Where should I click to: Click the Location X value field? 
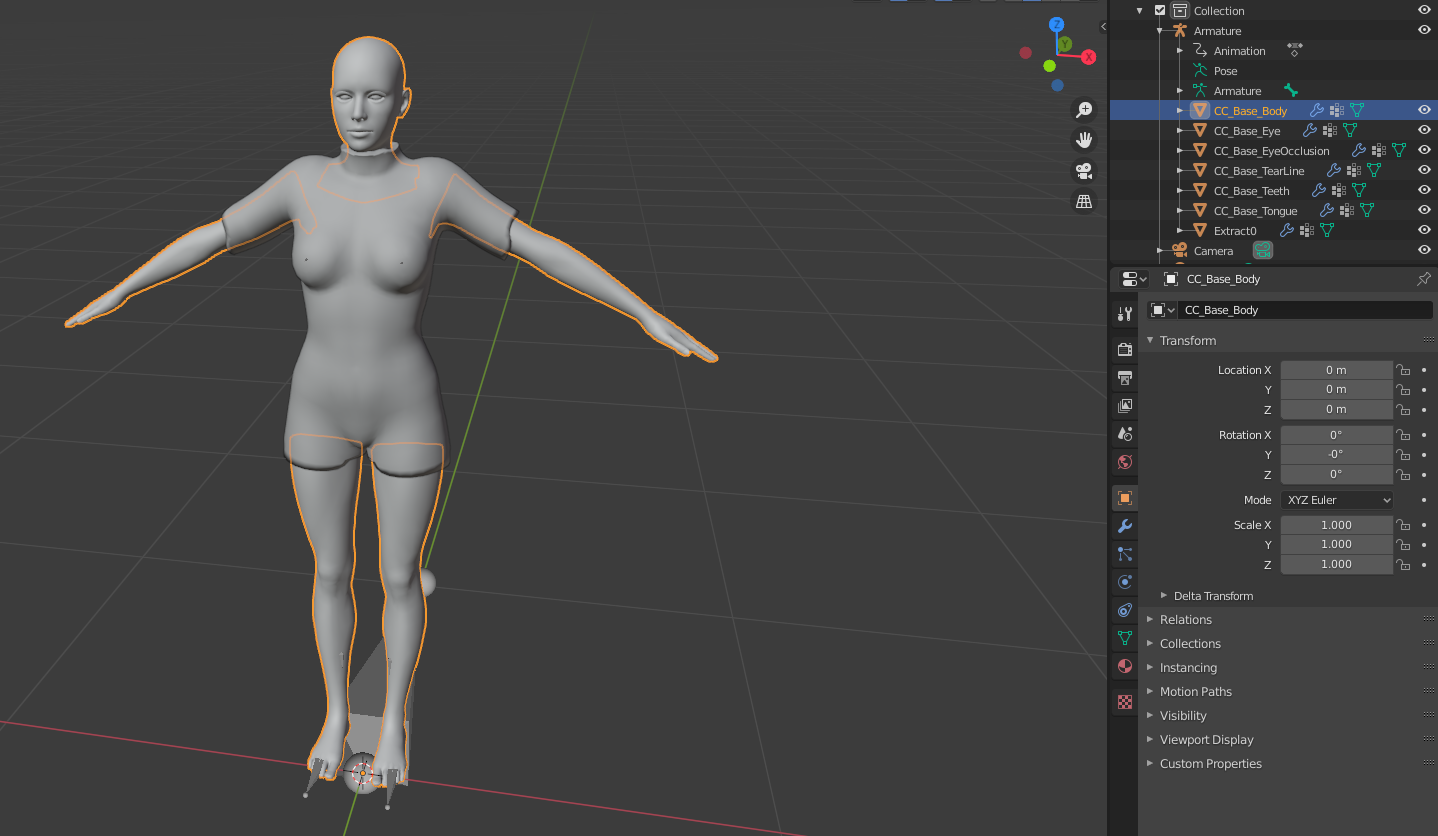coord(1336,370)
